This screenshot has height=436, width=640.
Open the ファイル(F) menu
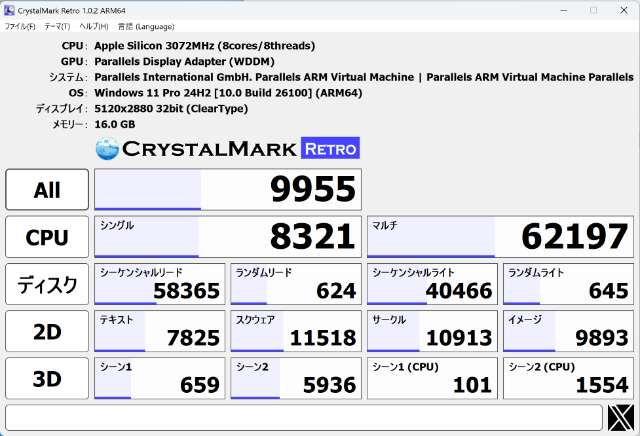(x=20, y=26)
